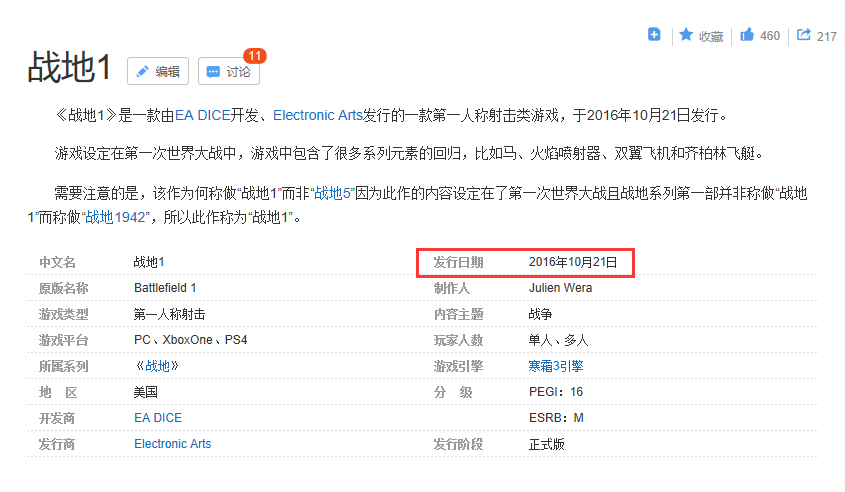Open the 战地 series link in table
Image resolution: width=845 pixels, height=492 pixels.
(x=157, y=366)
